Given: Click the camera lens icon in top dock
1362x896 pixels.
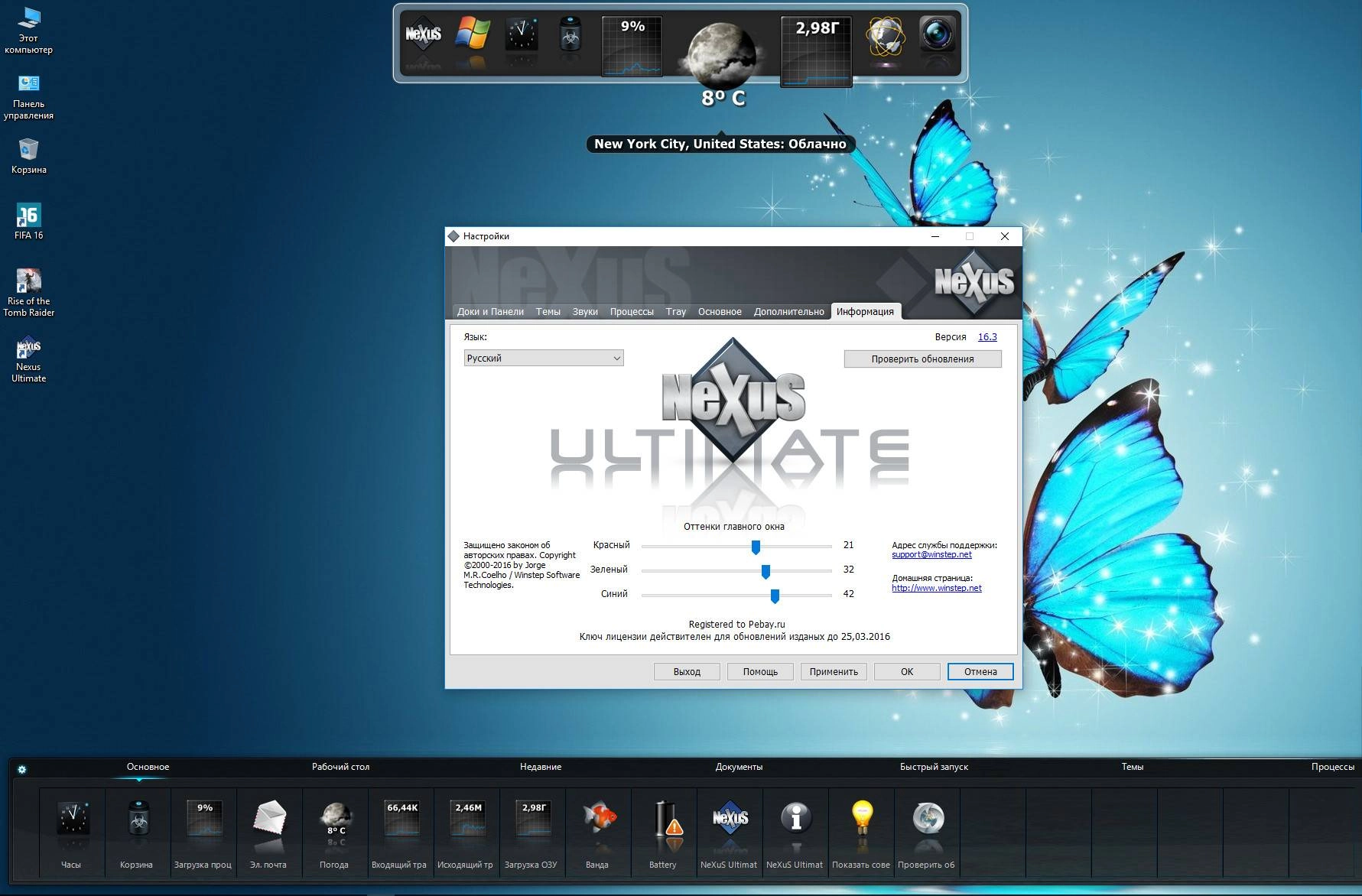Looking at the screenshot, I should pyautogui.click(x=937, y=34).
